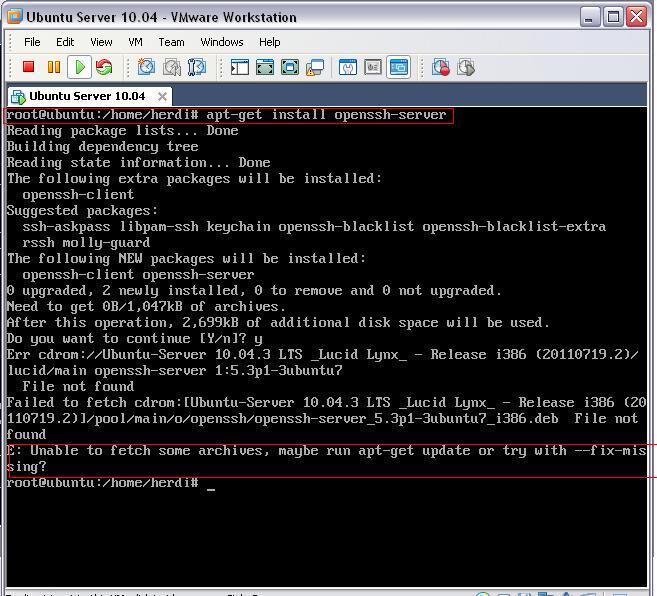Take a snapshot of the virtual machine

click(x=146, y=67)
